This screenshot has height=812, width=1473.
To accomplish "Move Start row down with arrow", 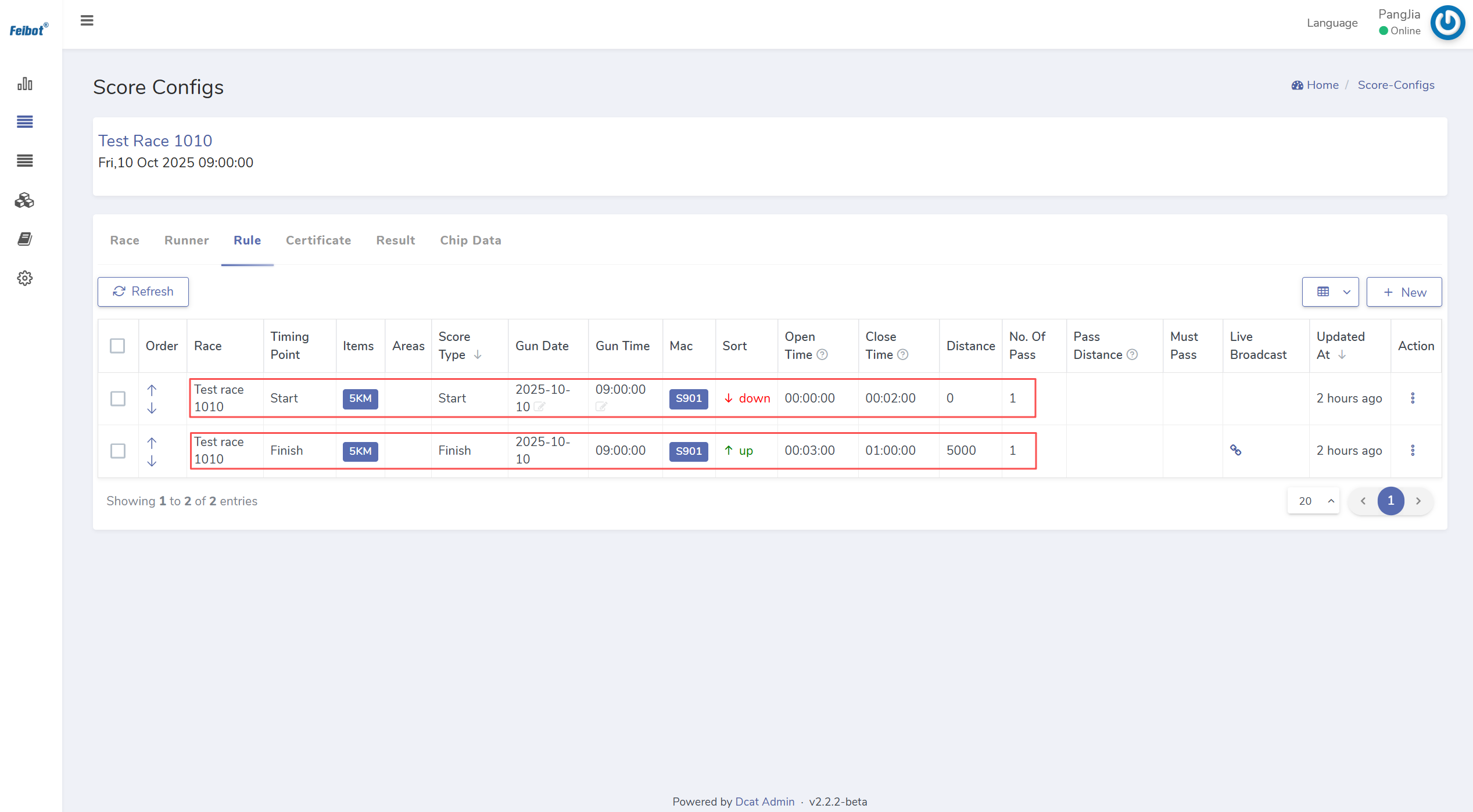I will point(152,408).
